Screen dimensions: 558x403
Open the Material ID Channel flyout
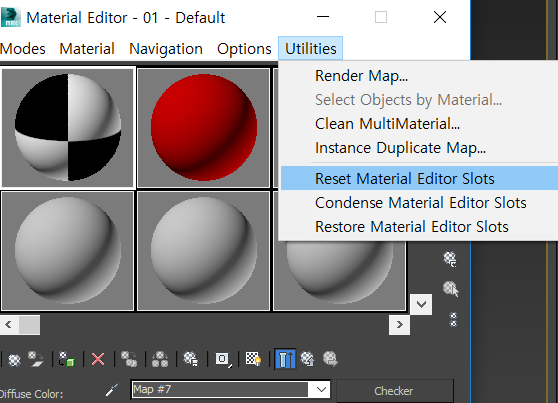click(x=223, y=359)
